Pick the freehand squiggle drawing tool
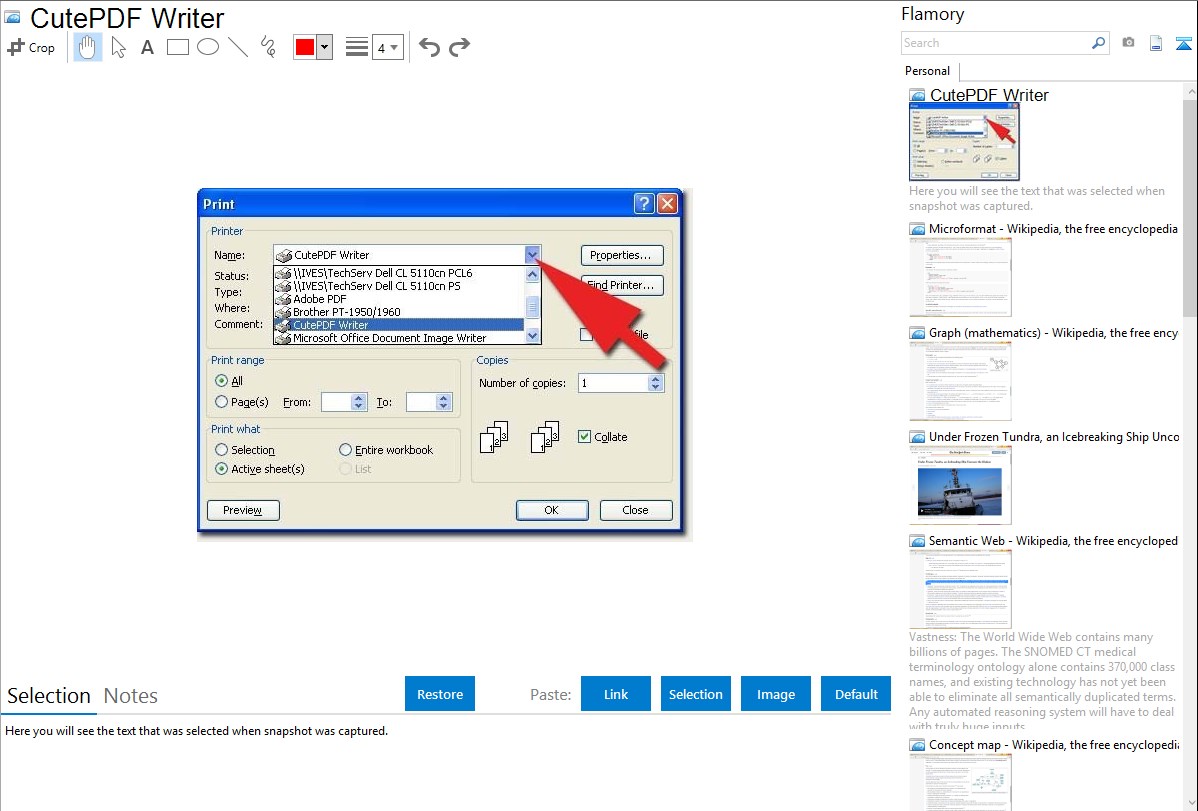The height and width of the screenshot is (811, 1198). [268, 47]
